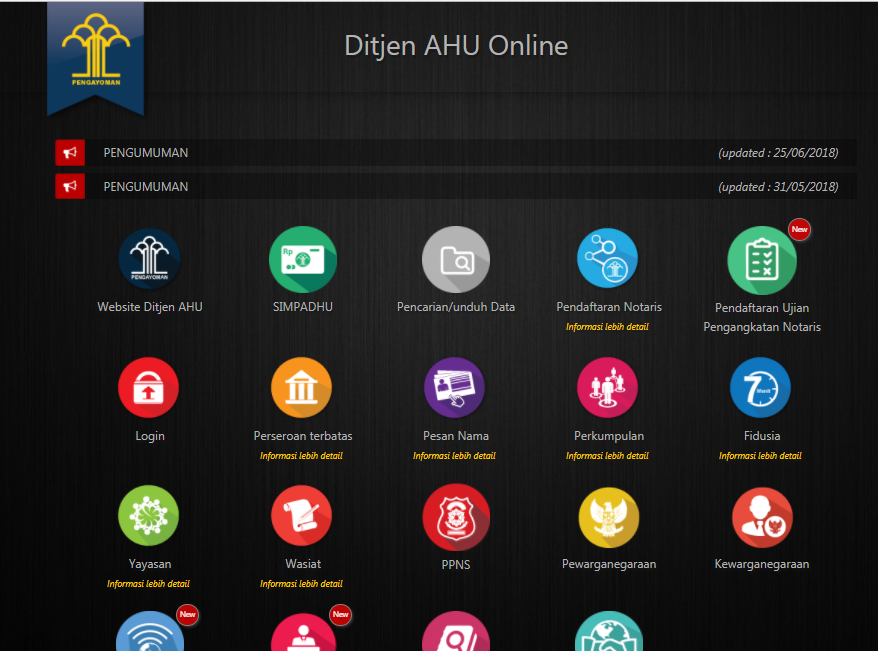This screenshot has width=878, height=651.
Task: Open the PPNS badge icon
Action: (455, 516)
